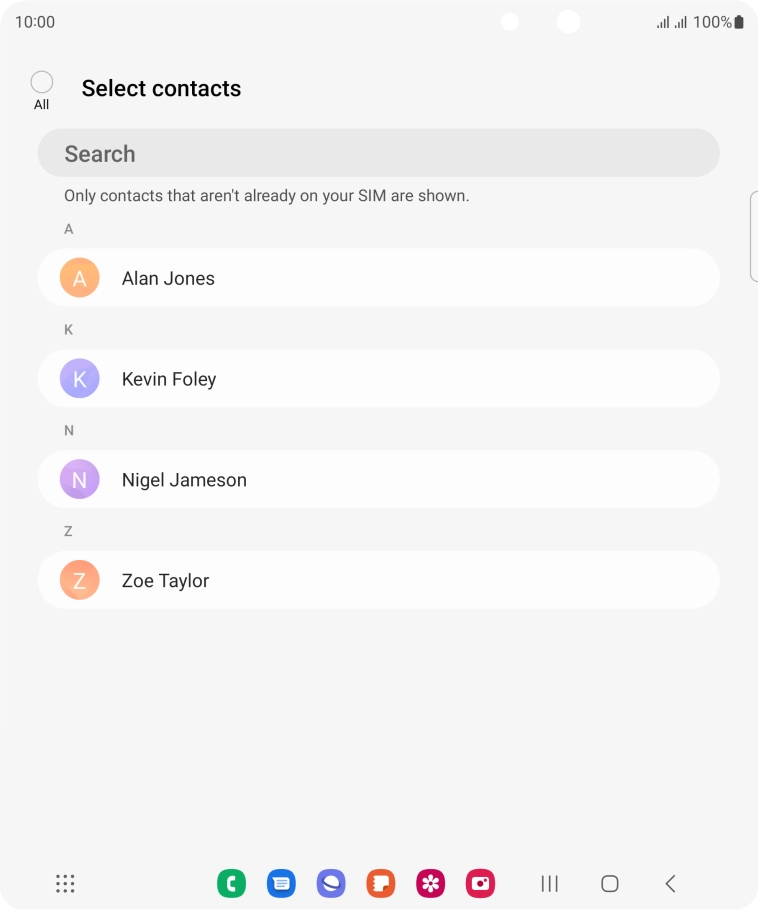Screen dimensions: 758x910
Task: Tap the Recents navigation button
Action: coord(549,883)
